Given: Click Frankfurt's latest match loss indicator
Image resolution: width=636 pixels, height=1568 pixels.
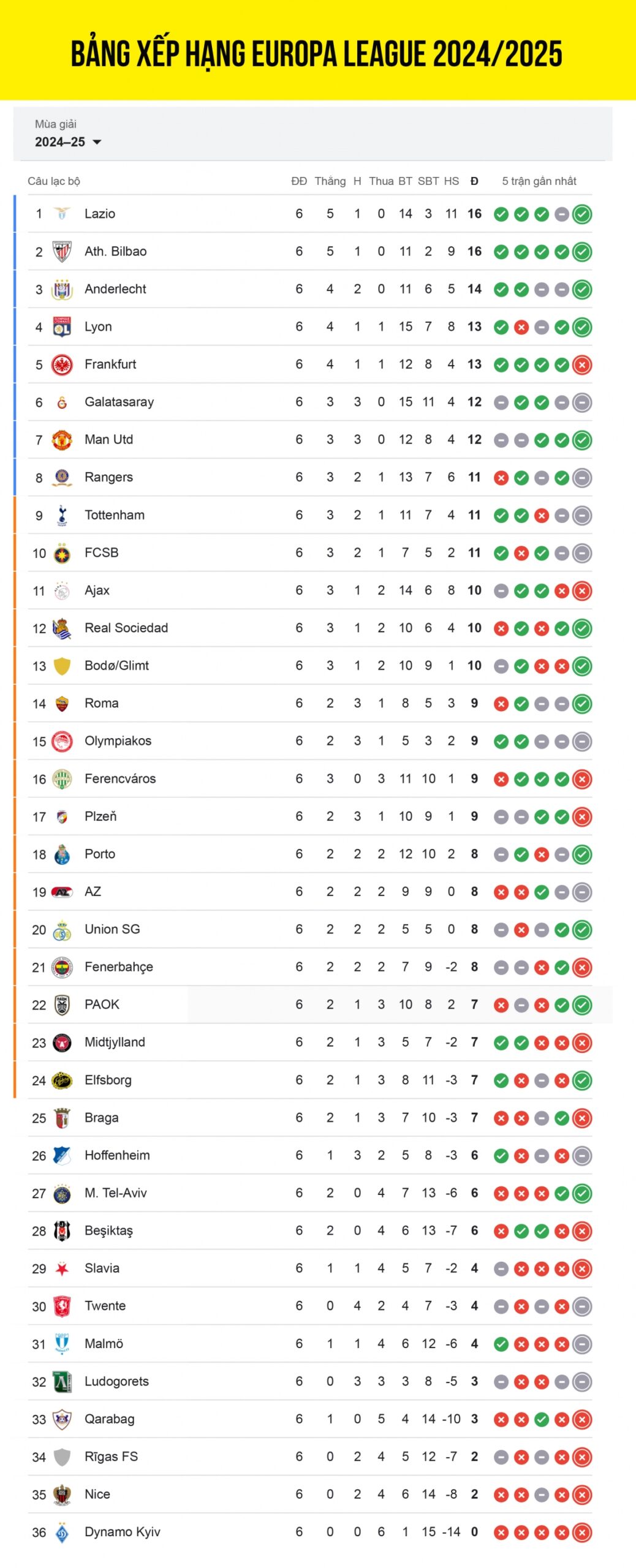Looking at the screenshot, I should (582, 364).
